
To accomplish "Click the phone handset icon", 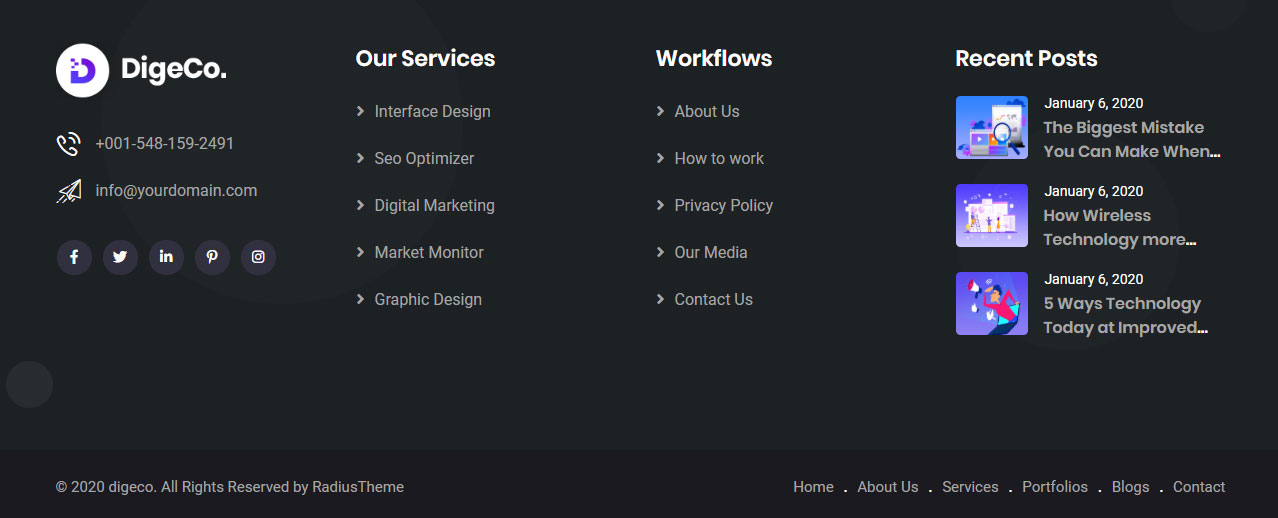I will tap(68, 144).
